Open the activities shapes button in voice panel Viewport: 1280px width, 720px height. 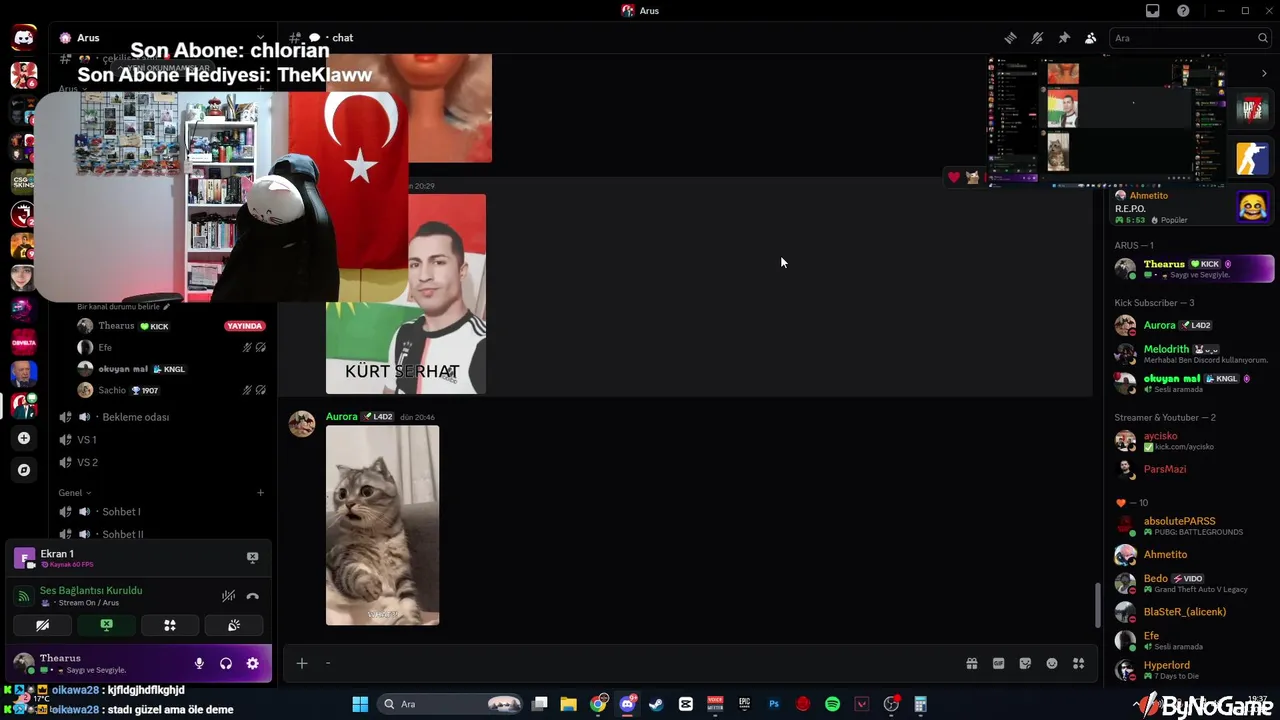pyautogui.click(x=170, y=625)
